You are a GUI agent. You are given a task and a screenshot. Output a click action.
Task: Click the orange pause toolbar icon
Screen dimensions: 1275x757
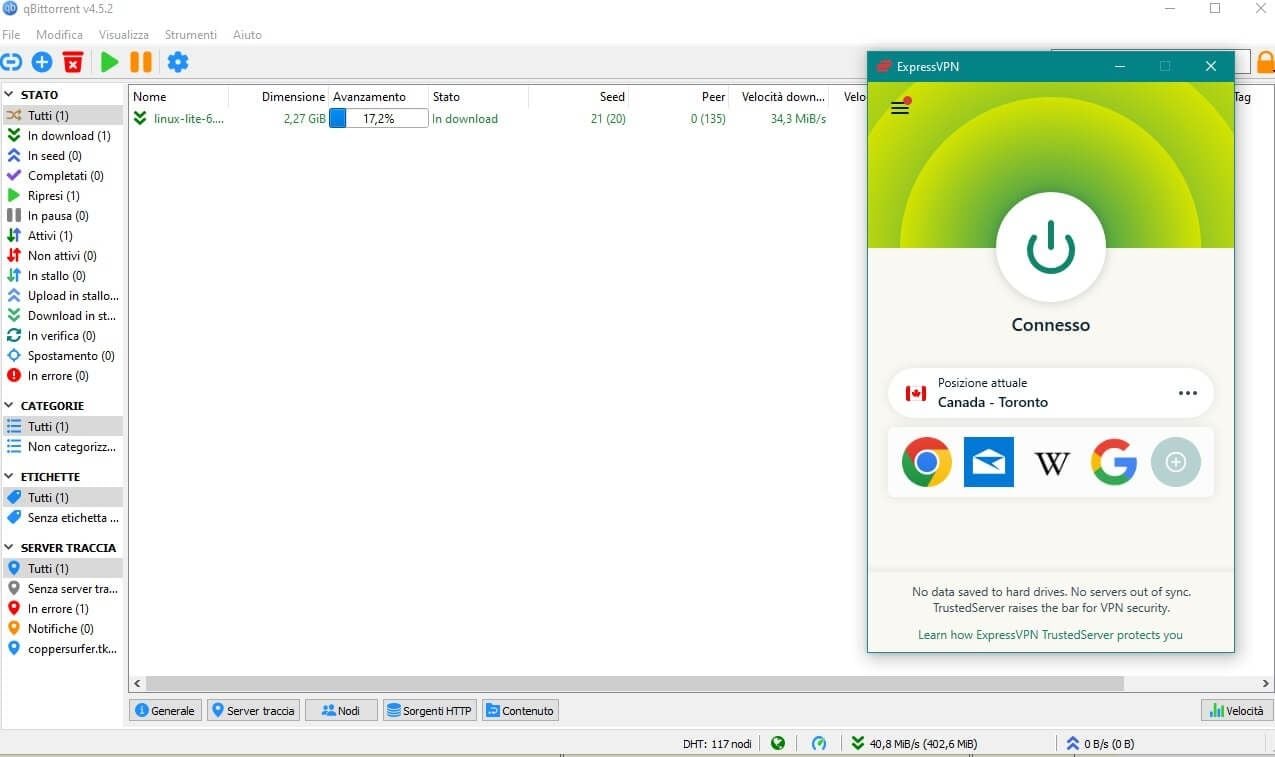click(141, 62)
